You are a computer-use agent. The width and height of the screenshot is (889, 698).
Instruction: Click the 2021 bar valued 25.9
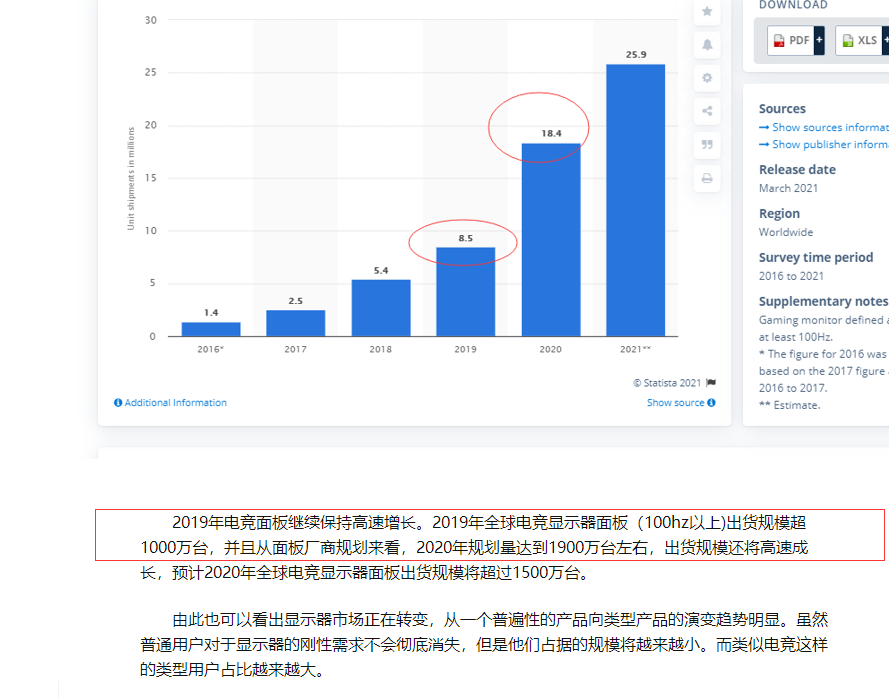[636, 200]
